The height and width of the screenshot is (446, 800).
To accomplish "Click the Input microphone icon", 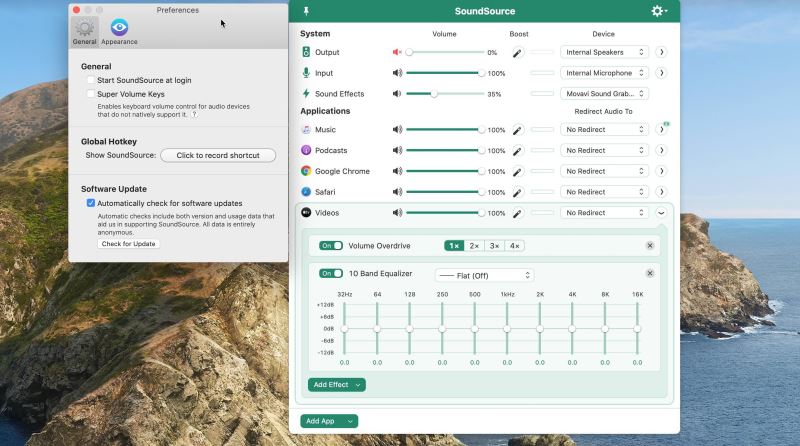I will 306,73.
